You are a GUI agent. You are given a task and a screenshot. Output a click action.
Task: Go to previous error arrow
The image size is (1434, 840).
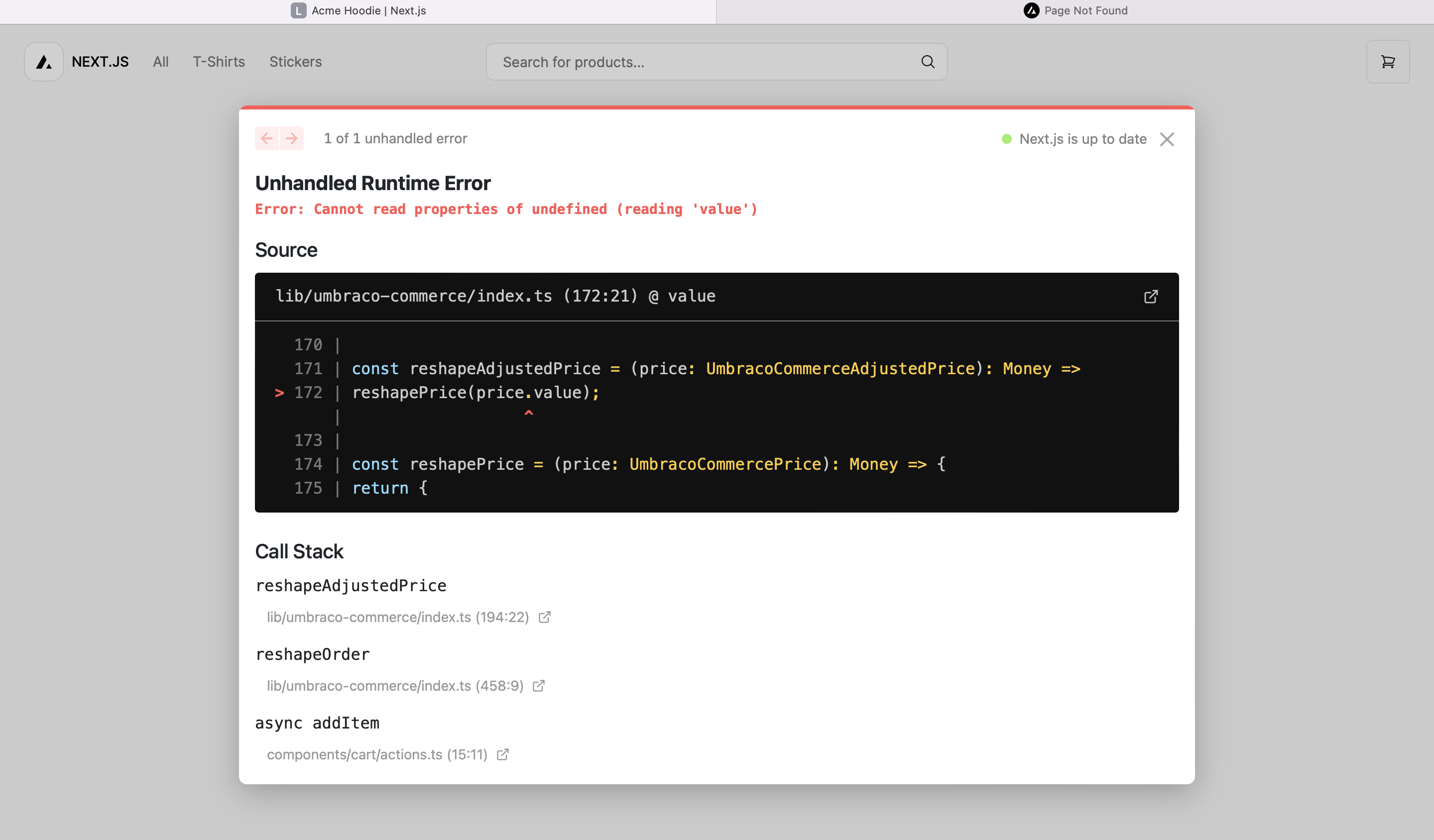267,138
